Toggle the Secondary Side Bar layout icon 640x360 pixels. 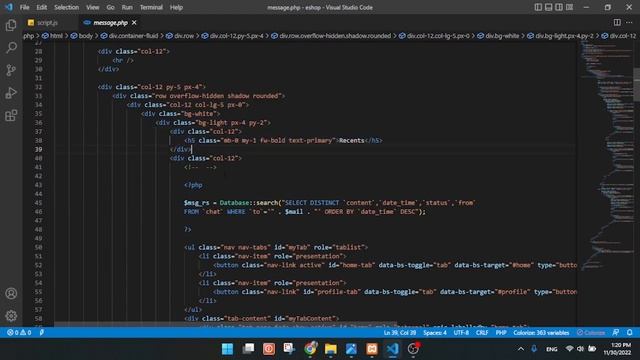tap(559, 7)
